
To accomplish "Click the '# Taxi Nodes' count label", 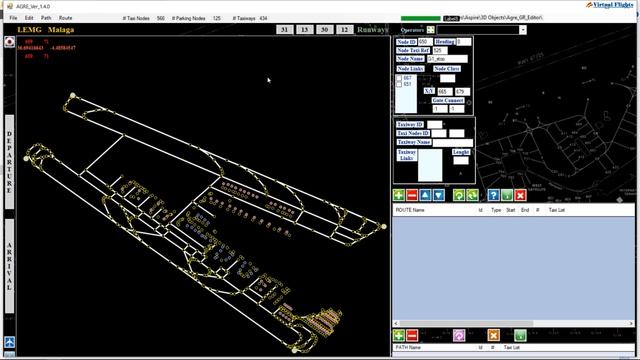I will coord(136,18).
